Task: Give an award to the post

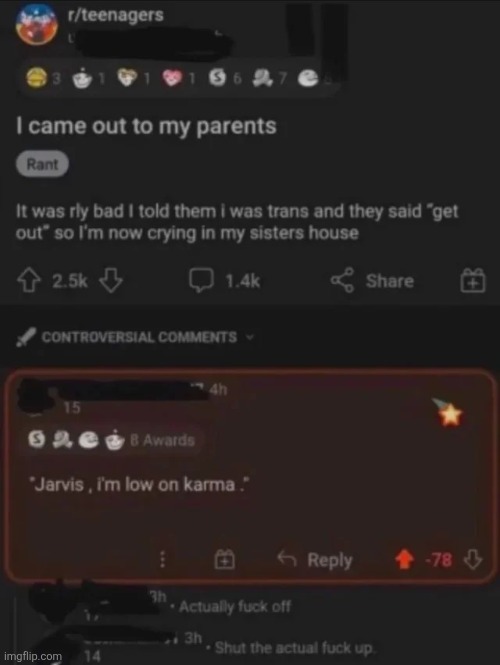Action: (x=473, y=281)
